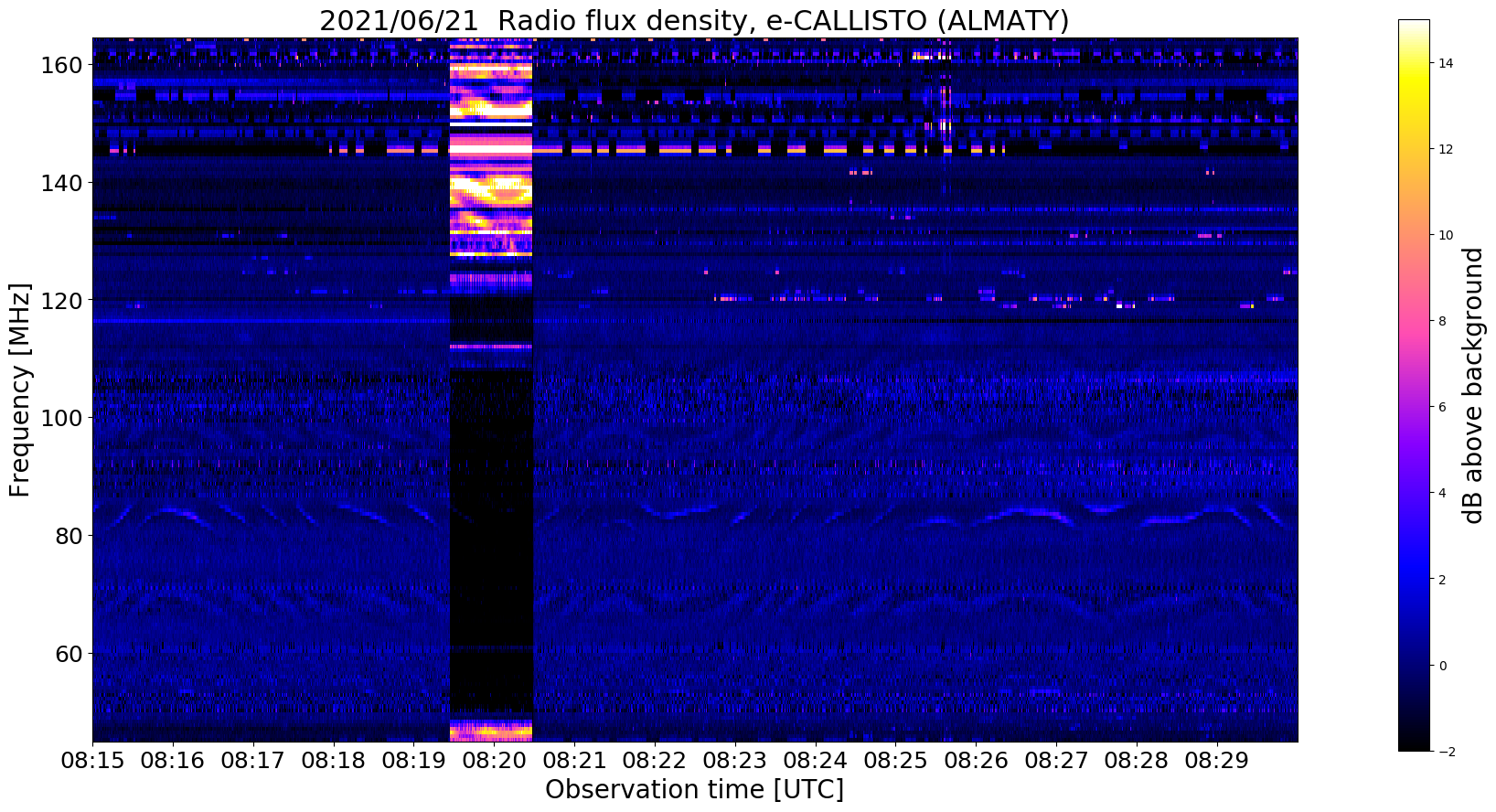Viewport: 1496px width, 812px height.
Task: Click the 140 frequency tick label
Action: (62, 183)
